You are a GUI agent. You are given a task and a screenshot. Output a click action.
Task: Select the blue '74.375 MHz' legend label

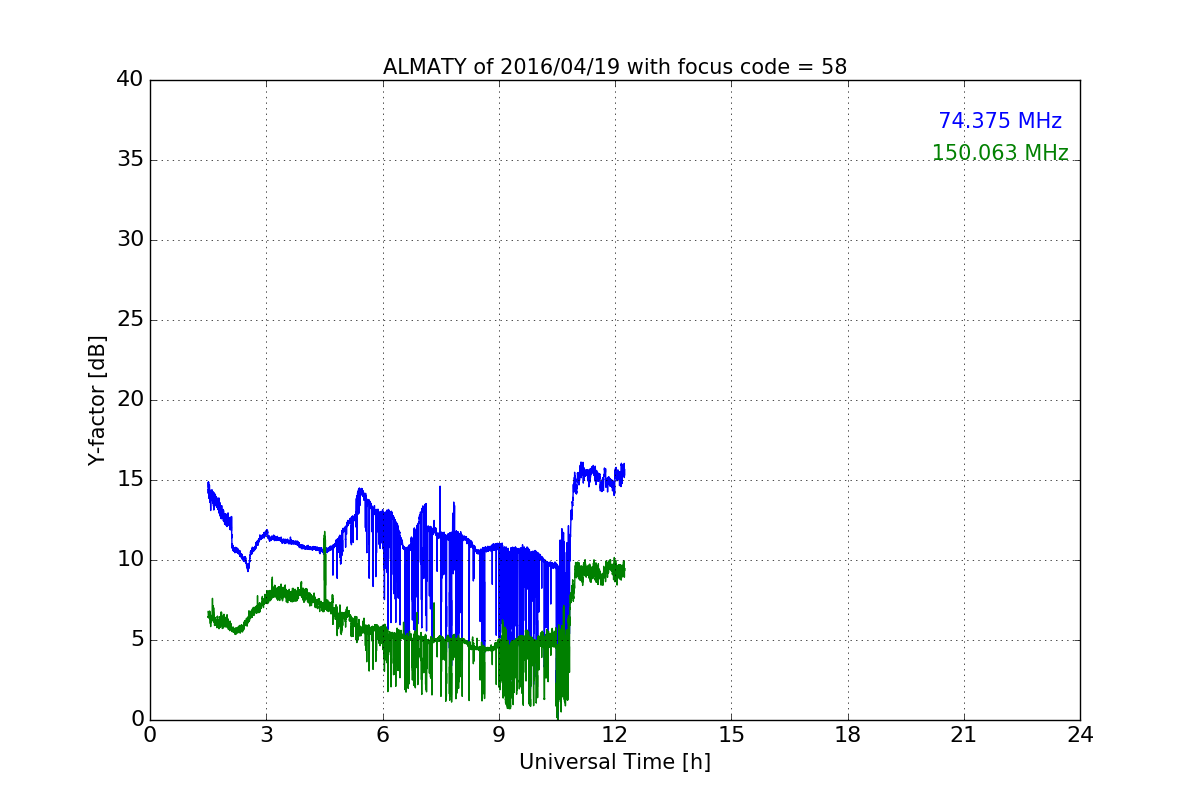[x=1000, y=121]
